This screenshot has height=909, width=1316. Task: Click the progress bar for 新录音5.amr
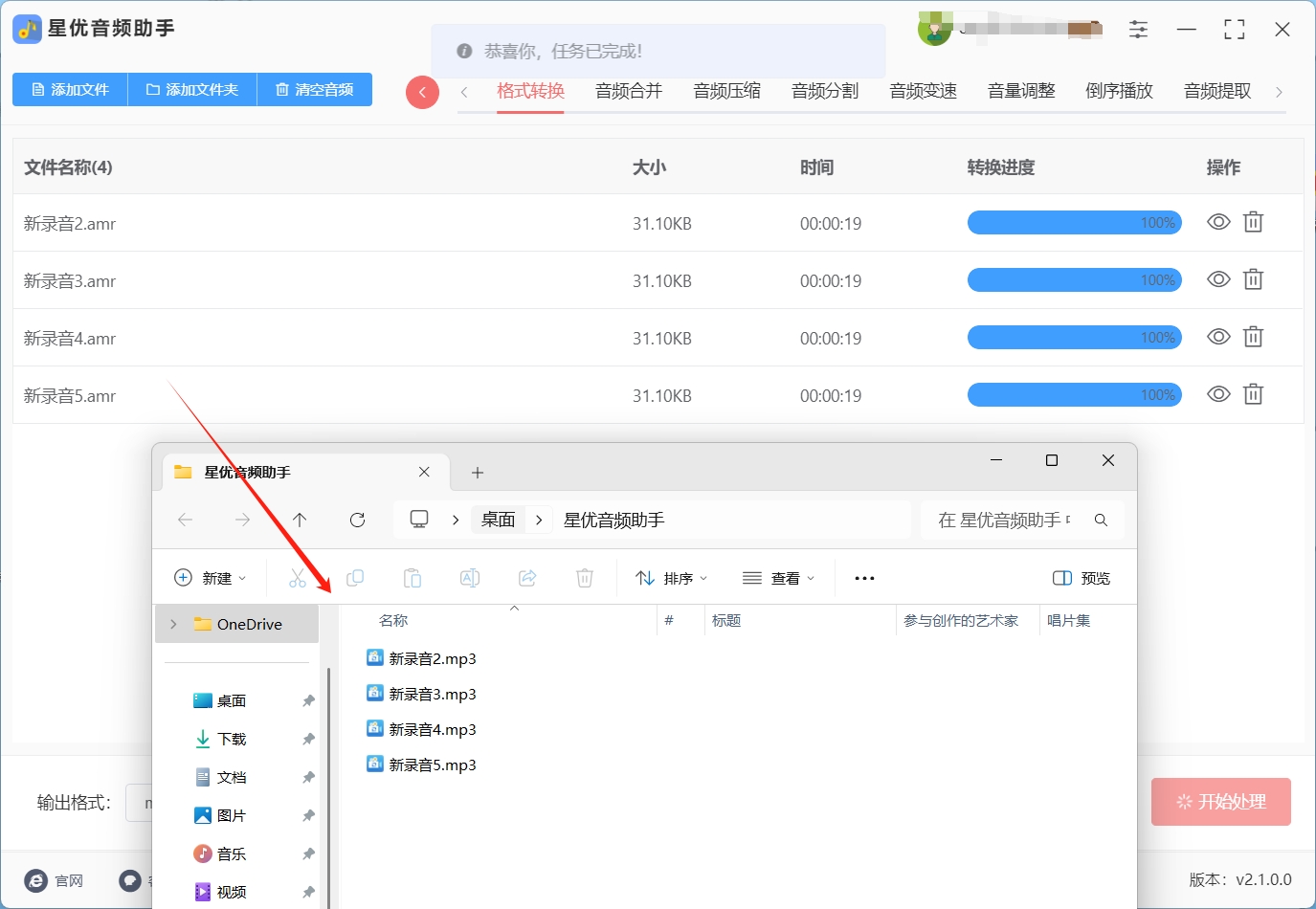1075,395
